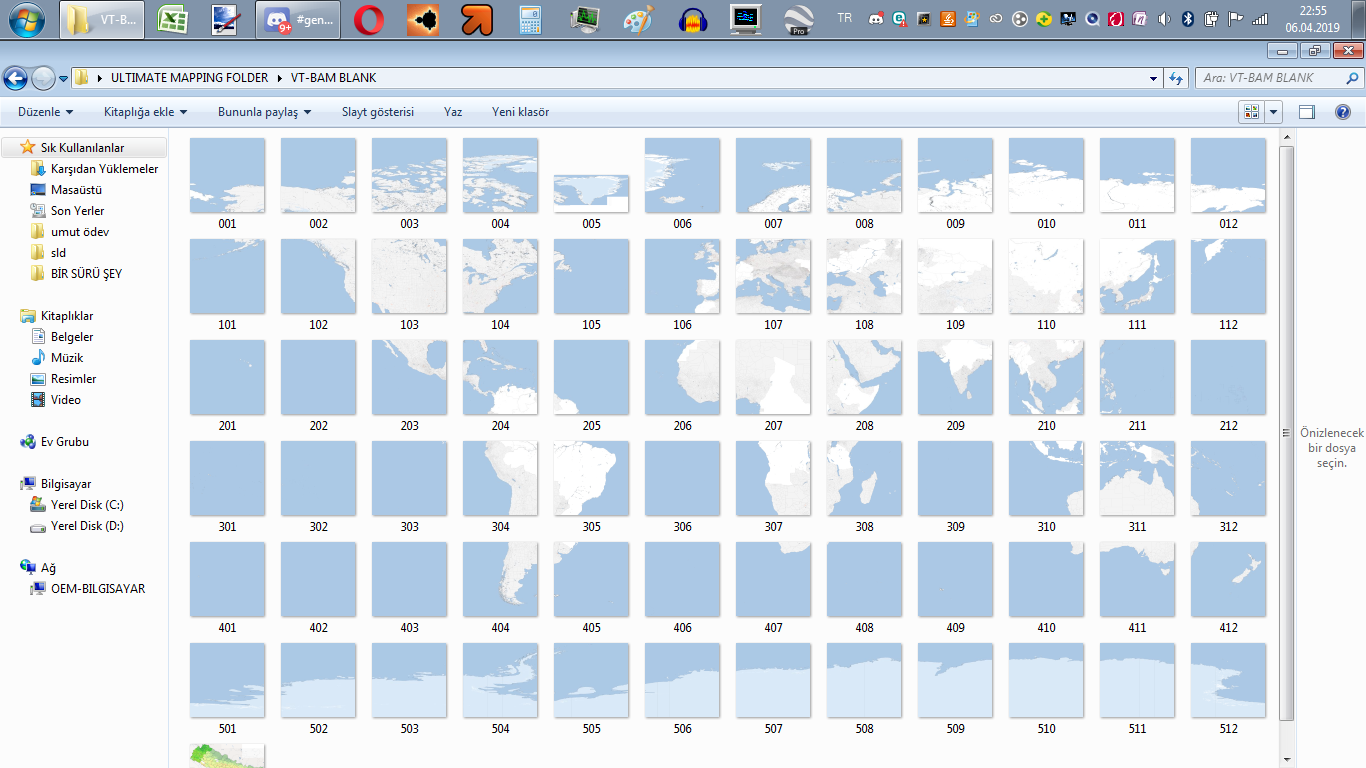Select Kitaplıklar in navigation pane
Screen dimensions: 1366x768
coord(67,316)
